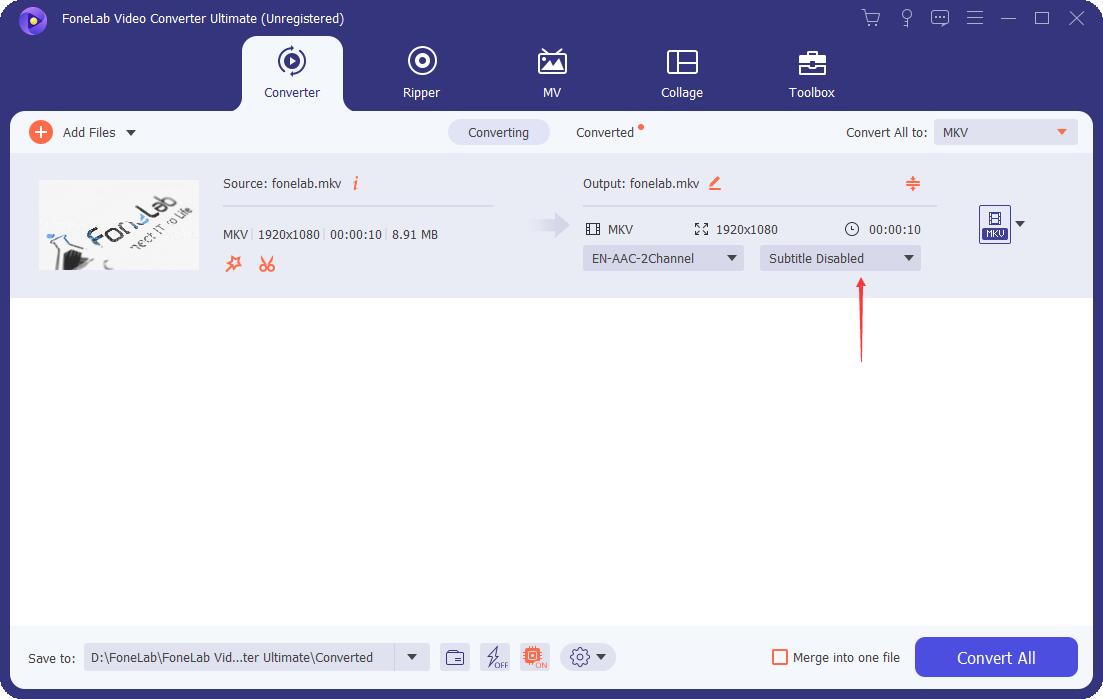Open the MV tab
Screen dimensions: 1103x699
[552, 73]
